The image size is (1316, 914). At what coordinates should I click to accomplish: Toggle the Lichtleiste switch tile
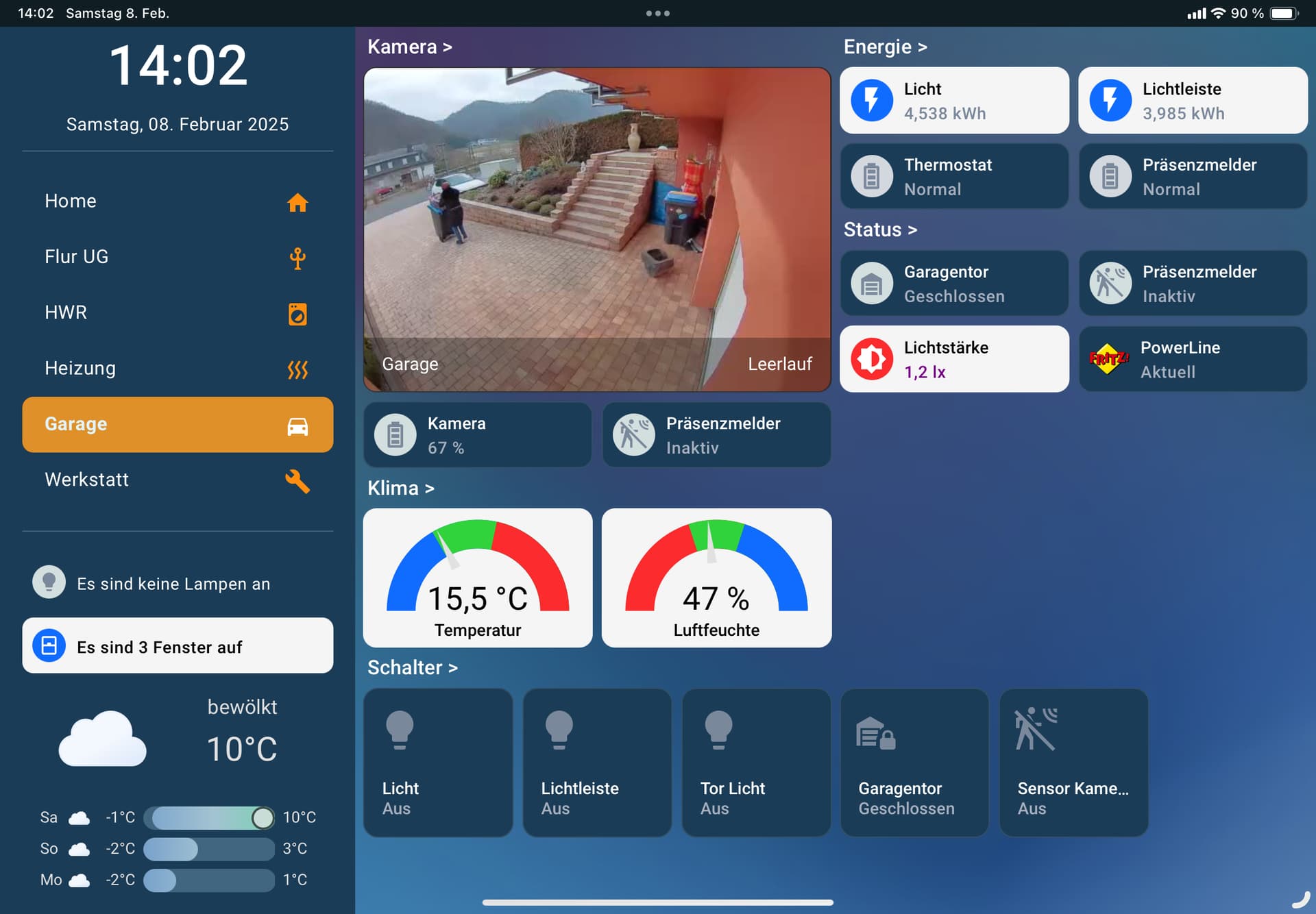(597, 763)
